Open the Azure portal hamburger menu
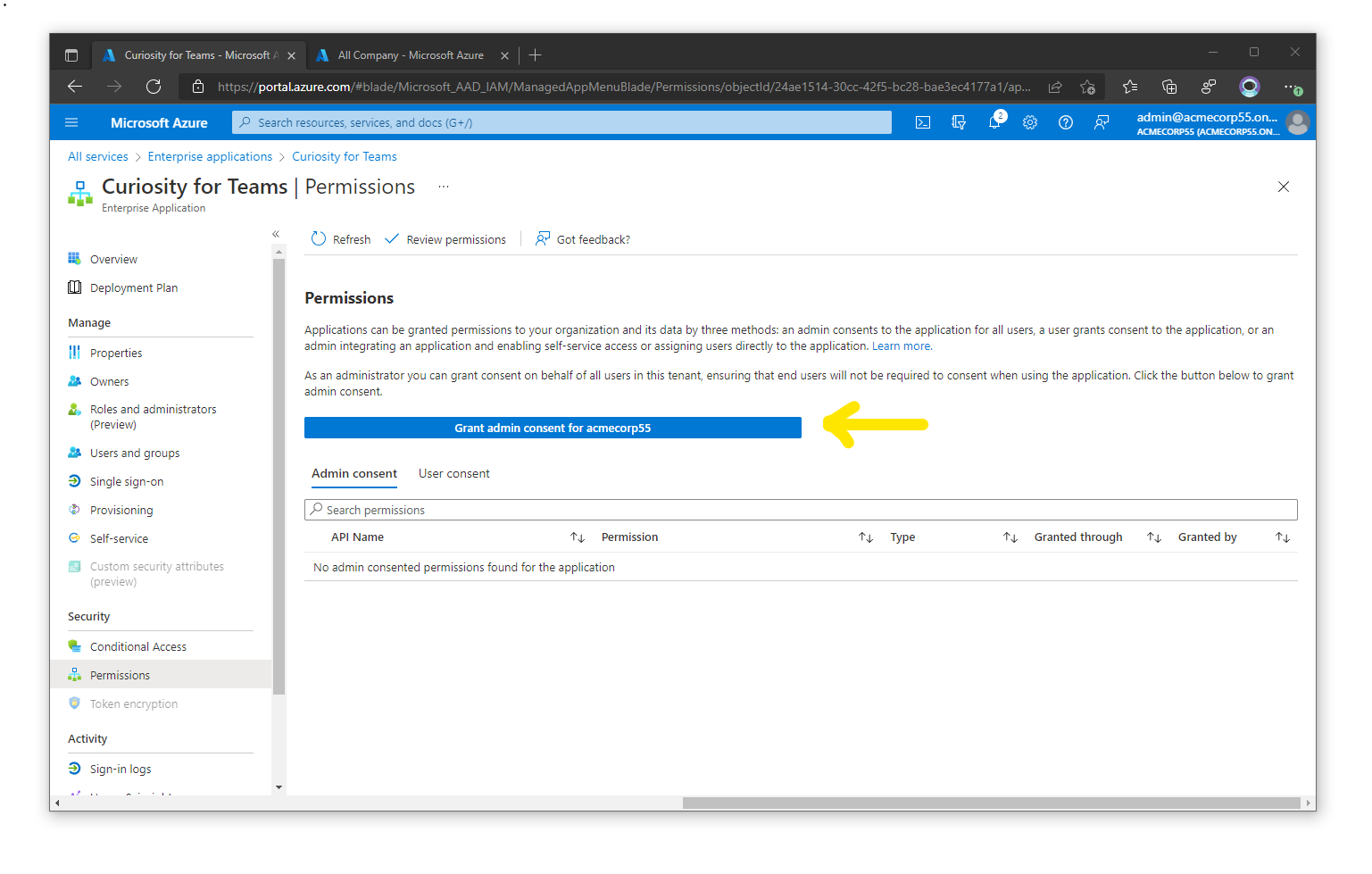Image resolution: width=1372 pixels, height=874 pixels. [x=72, y=122]
